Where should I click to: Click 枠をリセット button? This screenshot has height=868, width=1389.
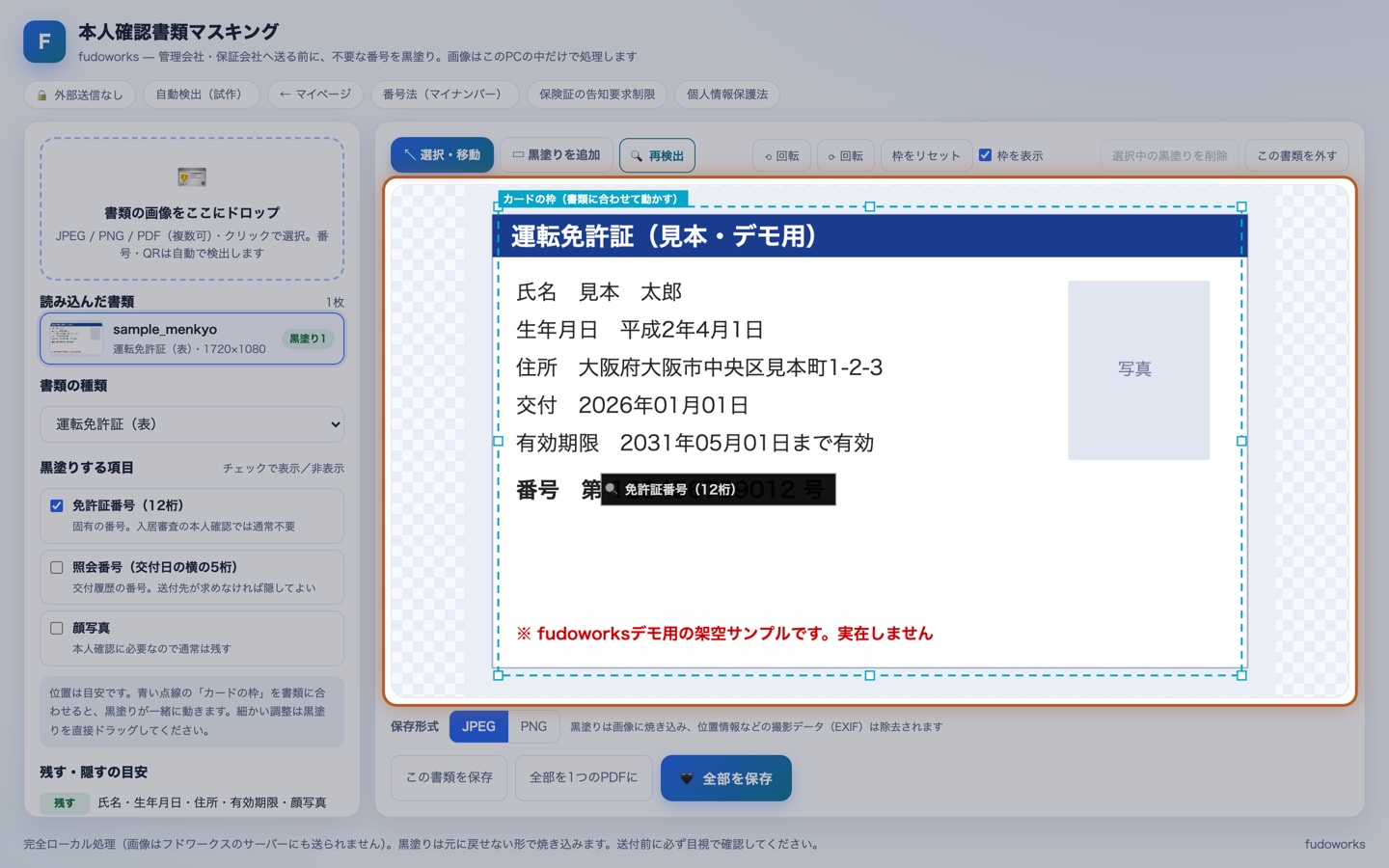(926, 155)
